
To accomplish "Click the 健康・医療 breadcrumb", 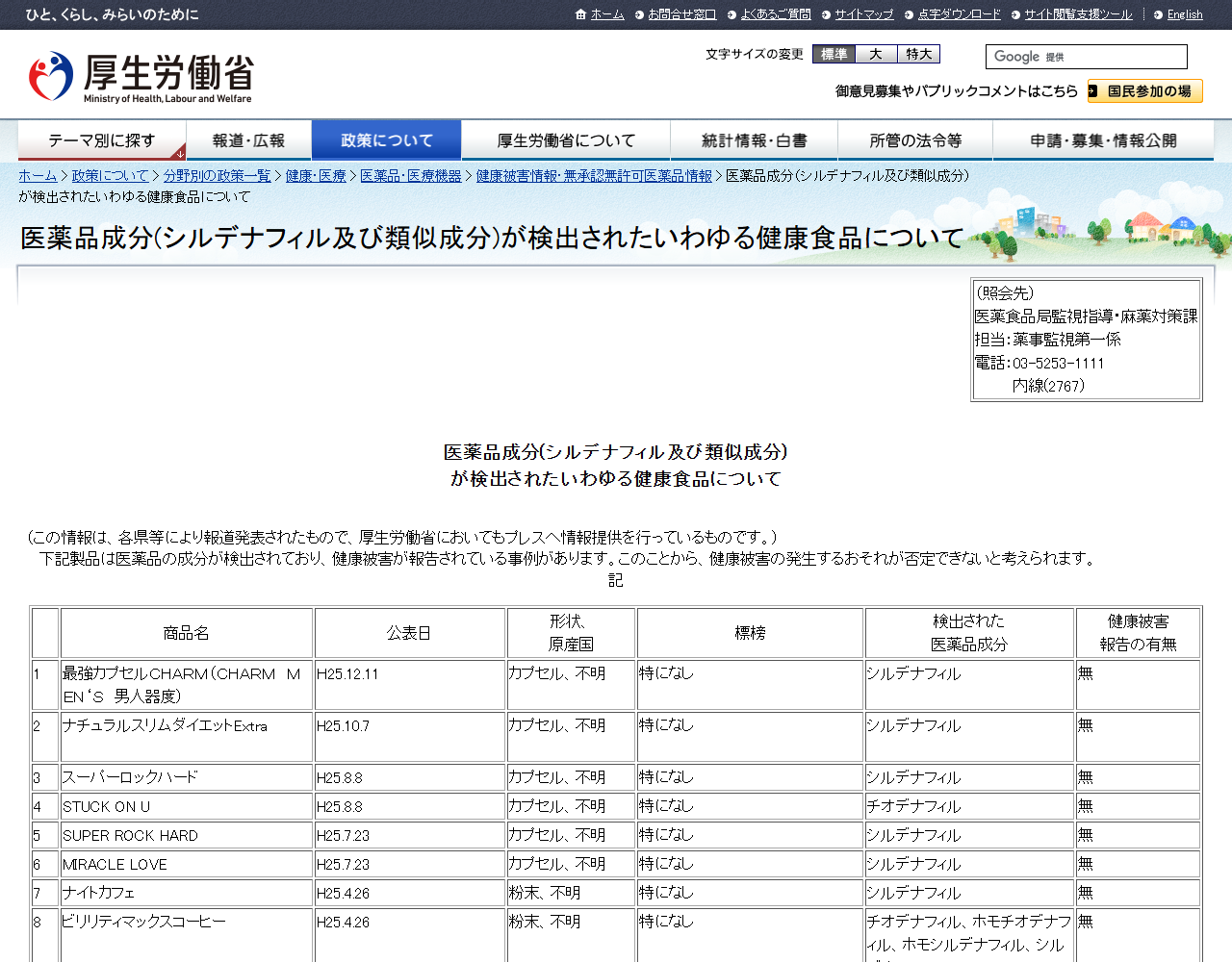I will click(x=316, y=176).
